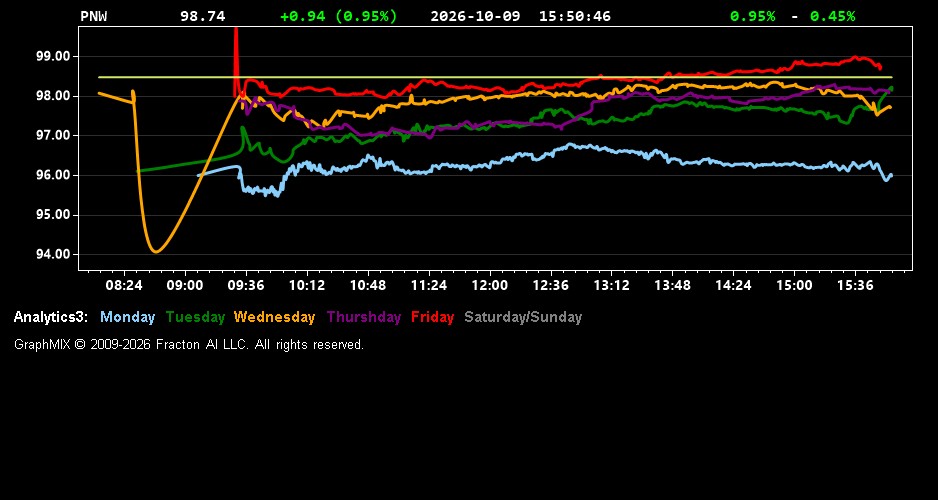The height and width of the screenshot is (500, 938).
Task: Click the GraphMIX copyright notice
Action: point(189,345)
